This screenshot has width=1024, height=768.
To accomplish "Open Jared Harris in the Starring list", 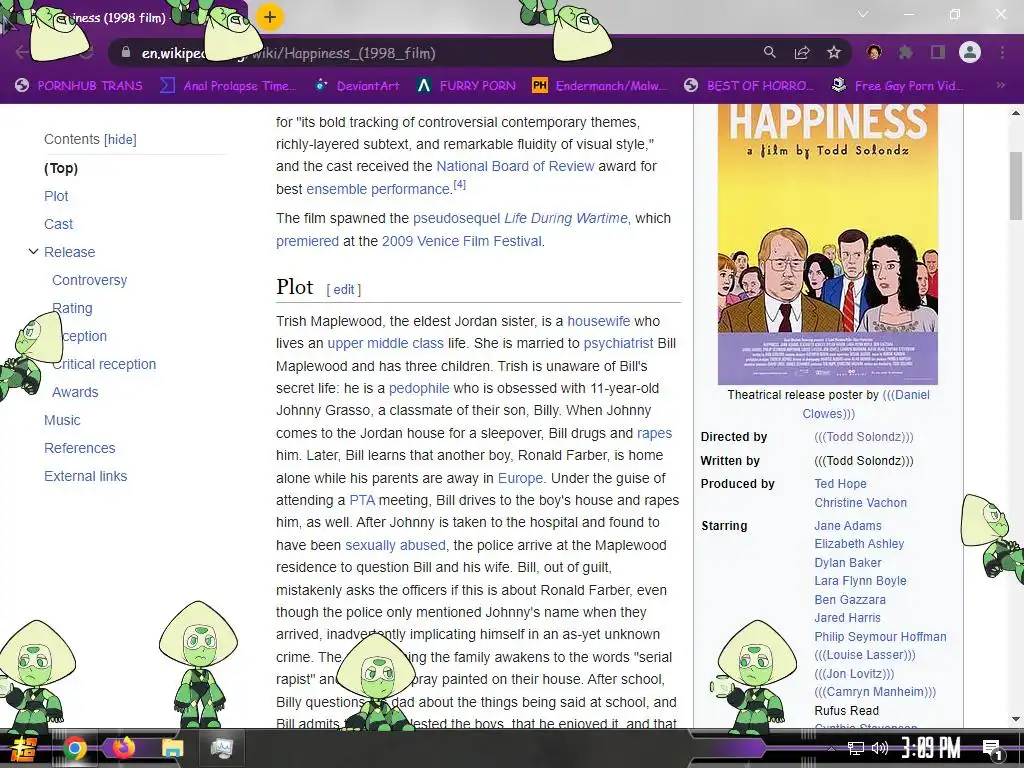I will click(847, 618).
